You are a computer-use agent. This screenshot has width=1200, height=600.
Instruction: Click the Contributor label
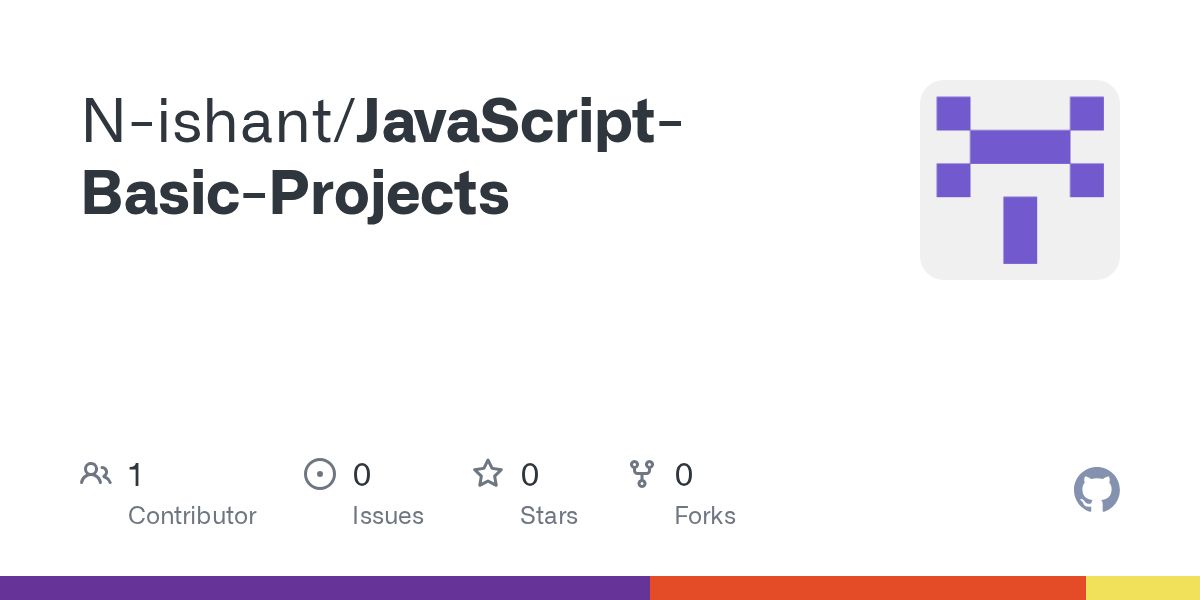(192, 516)
